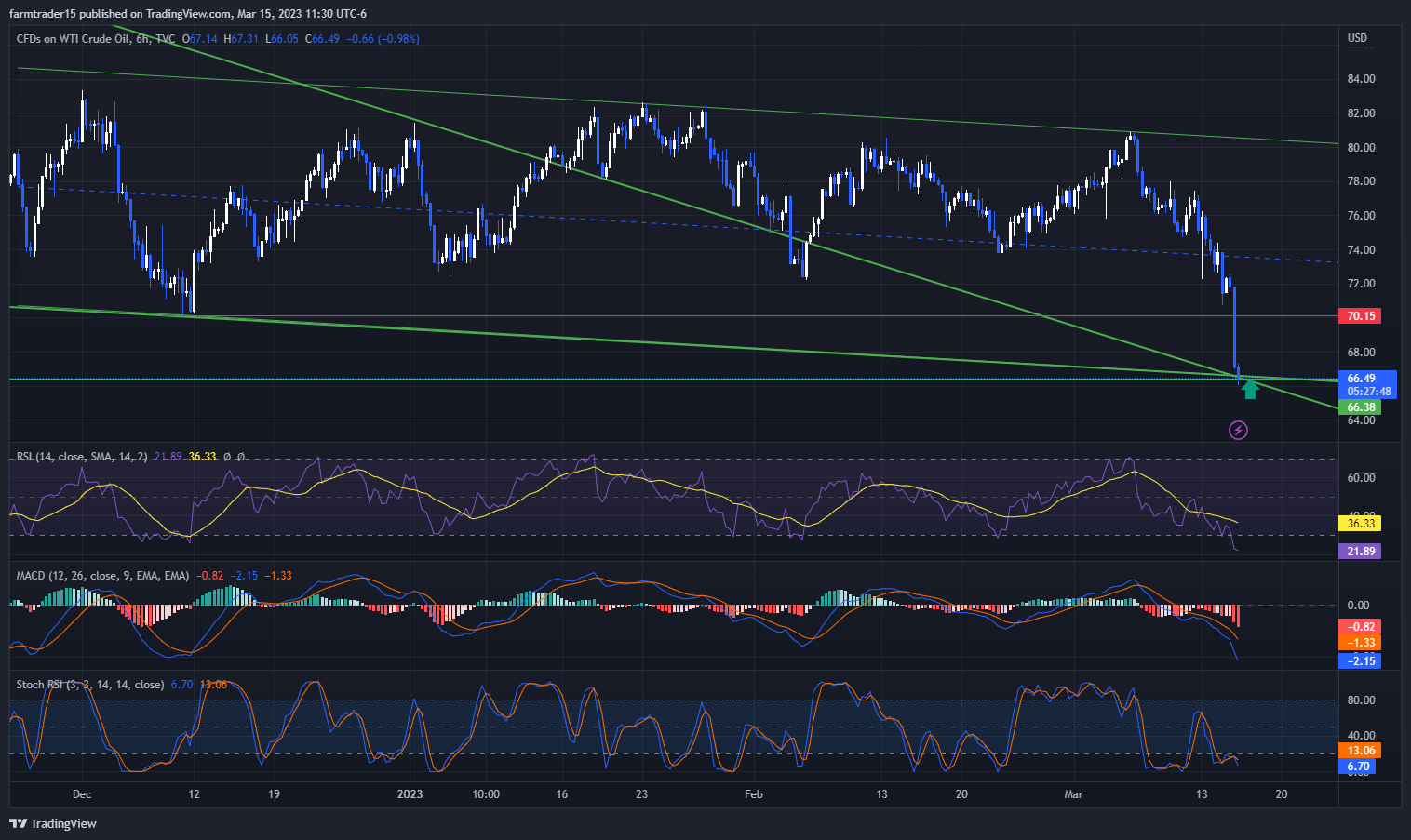Click the 13.06 value in Stoch RSI legend
The image size is (1411, 840).
pos(213,685)
